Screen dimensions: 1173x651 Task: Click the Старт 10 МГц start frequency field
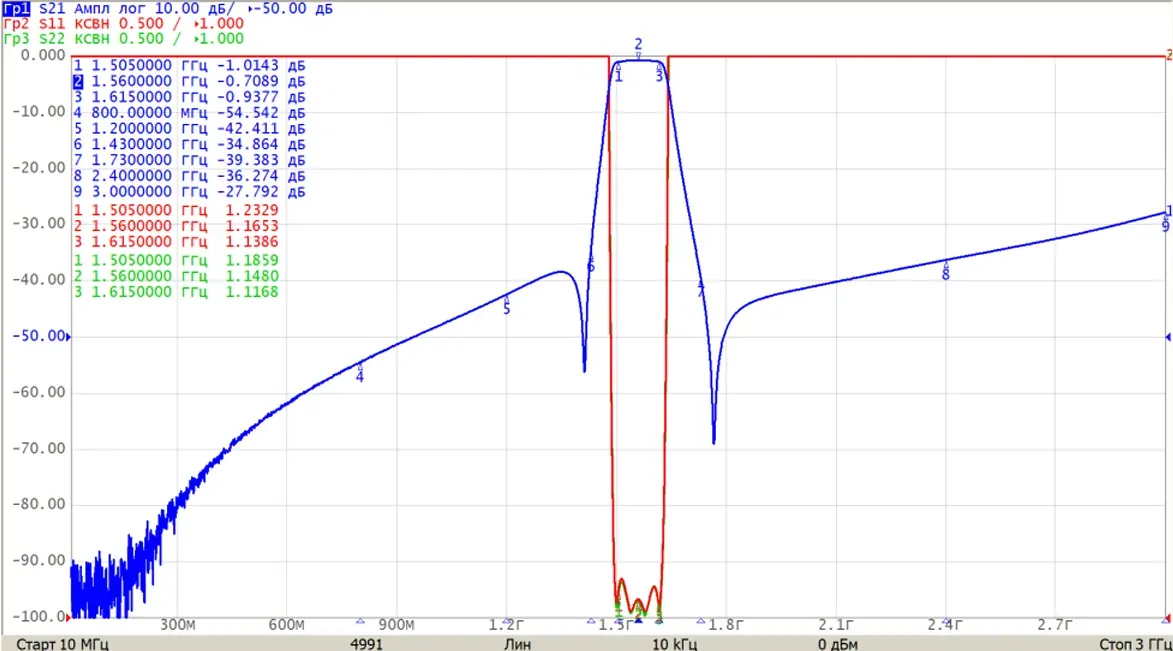(x=63, y=644)
